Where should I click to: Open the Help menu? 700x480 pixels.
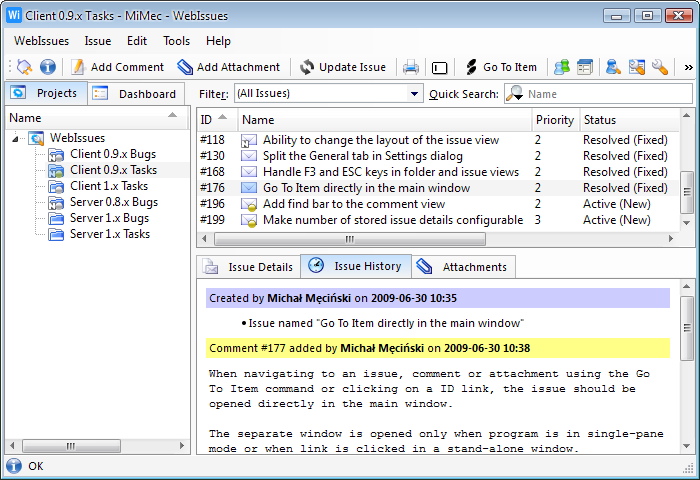[218, 41]
